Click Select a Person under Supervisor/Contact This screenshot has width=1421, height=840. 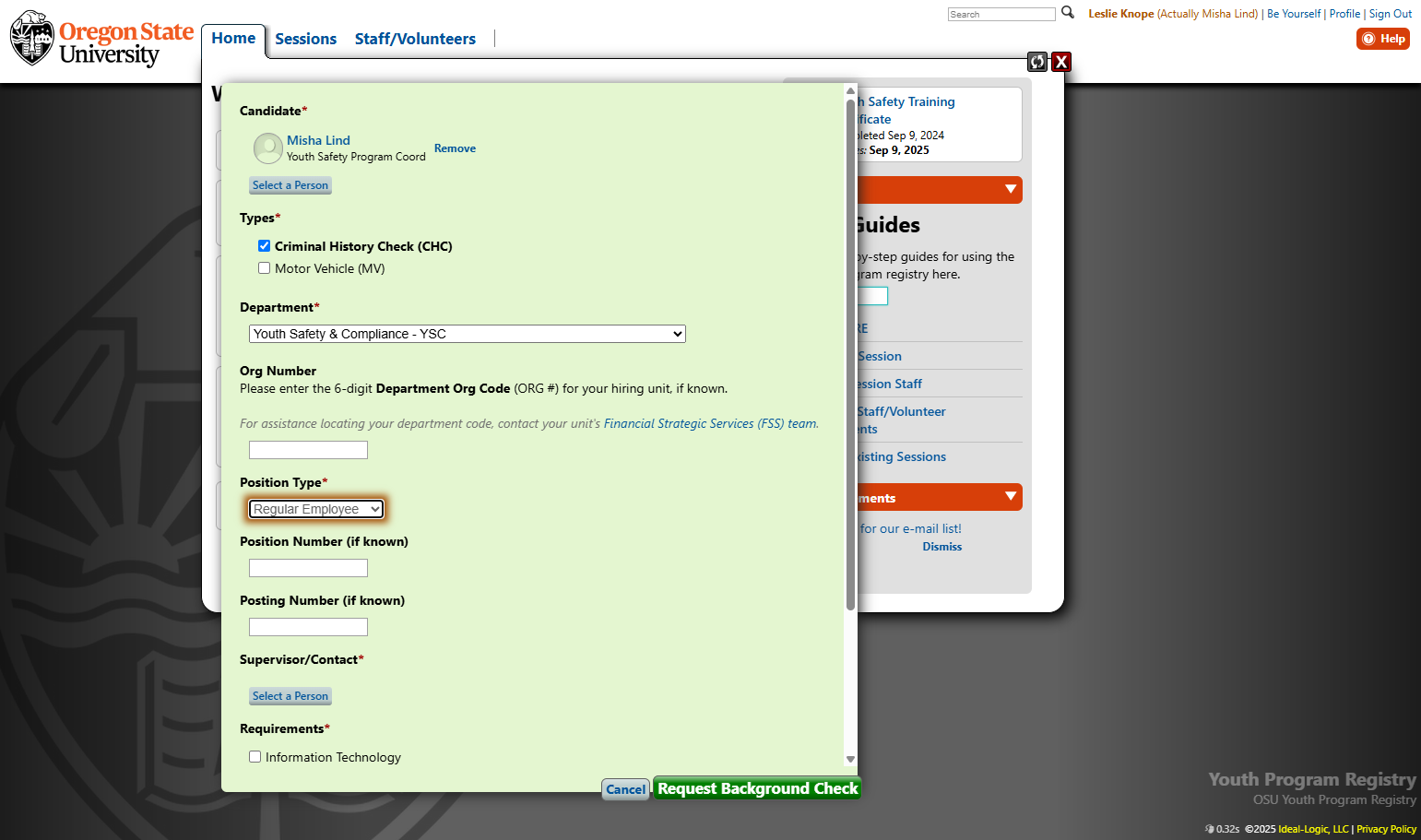pyautogui.click(x=290, y=696)
